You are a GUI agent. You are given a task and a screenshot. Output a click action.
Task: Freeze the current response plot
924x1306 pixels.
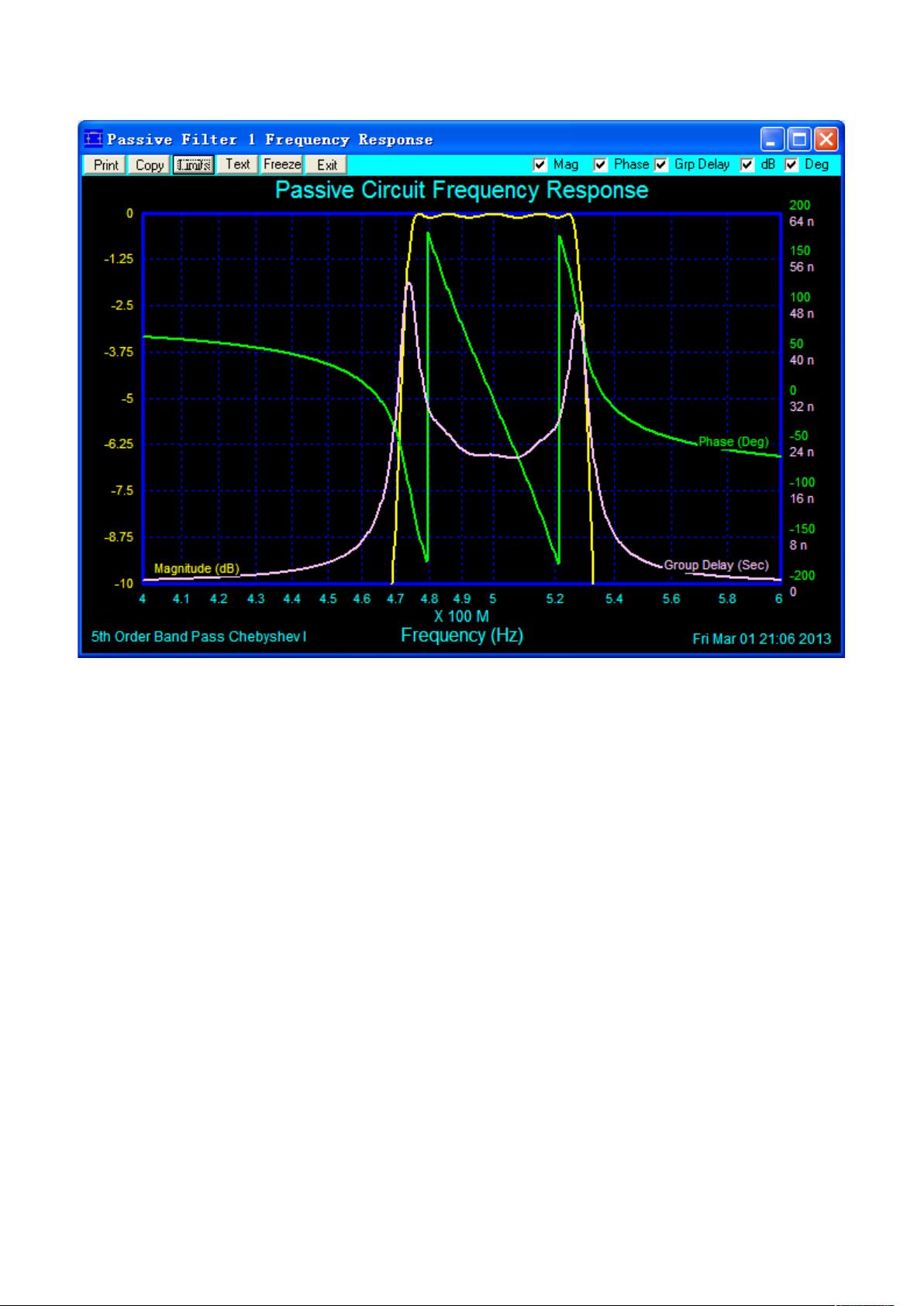point(282,164)
